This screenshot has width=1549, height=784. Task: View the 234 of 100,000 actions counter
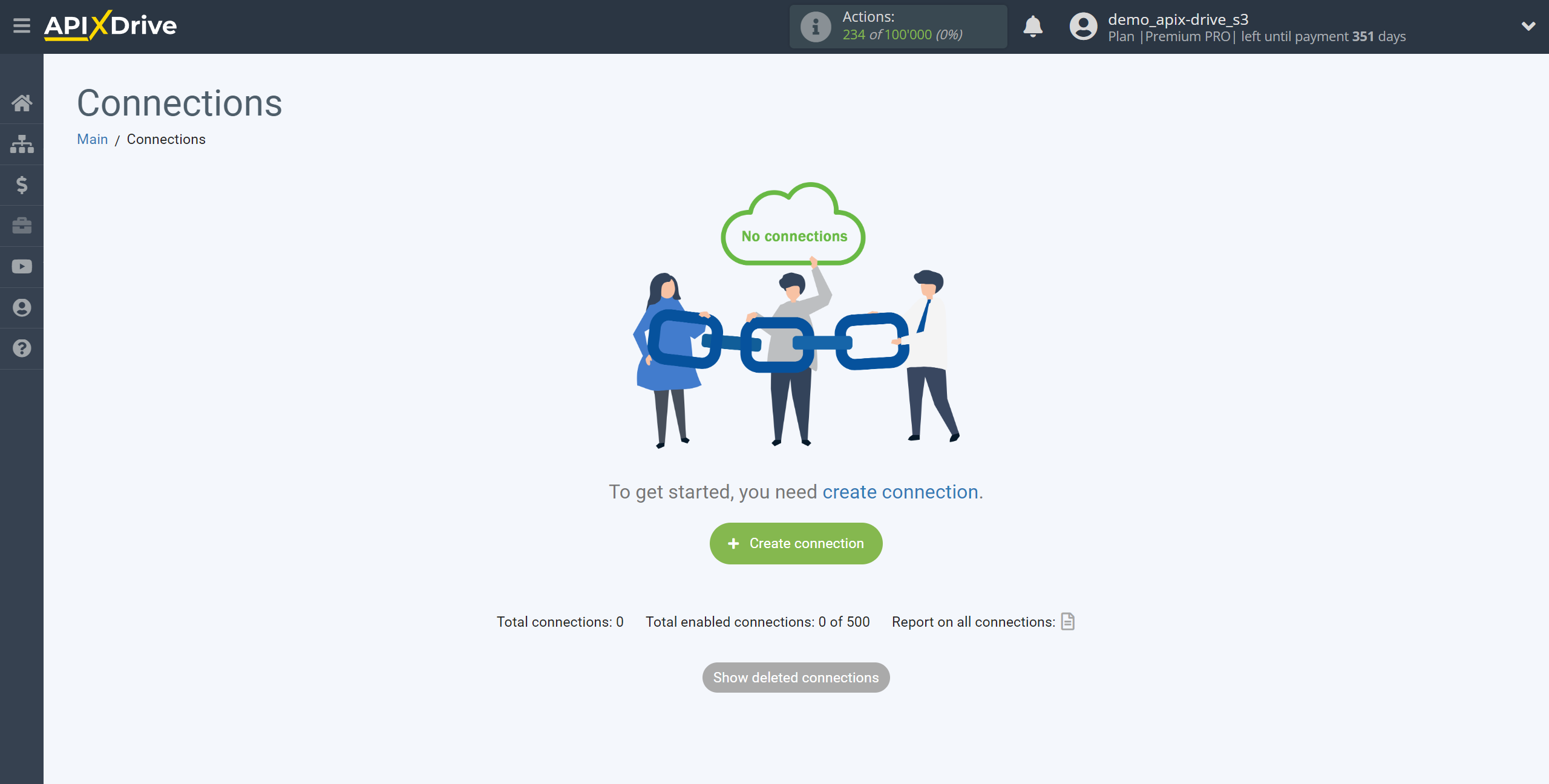[x=897, y=26]
